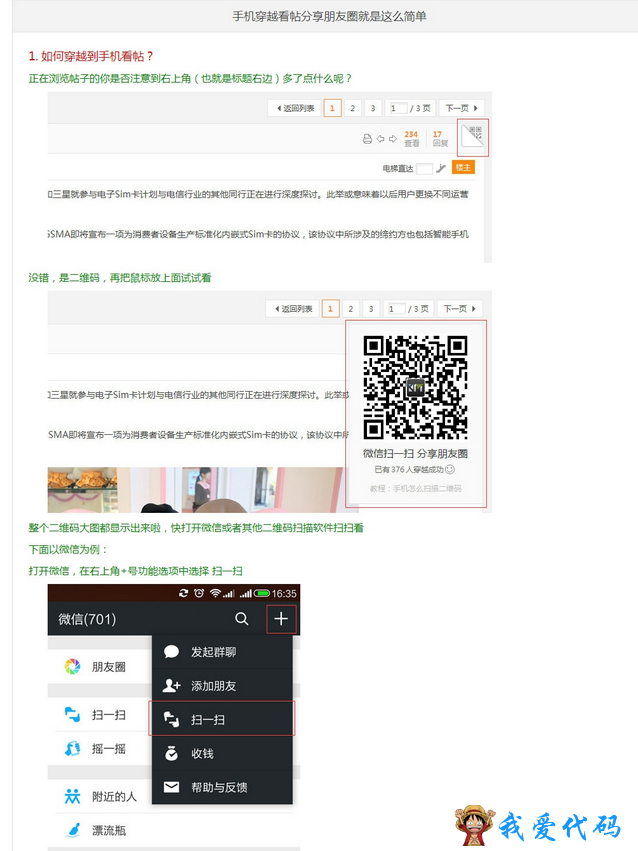
Task: Click the jump icon next to the 电梯直达 field
Action: (x=441, y=168)
